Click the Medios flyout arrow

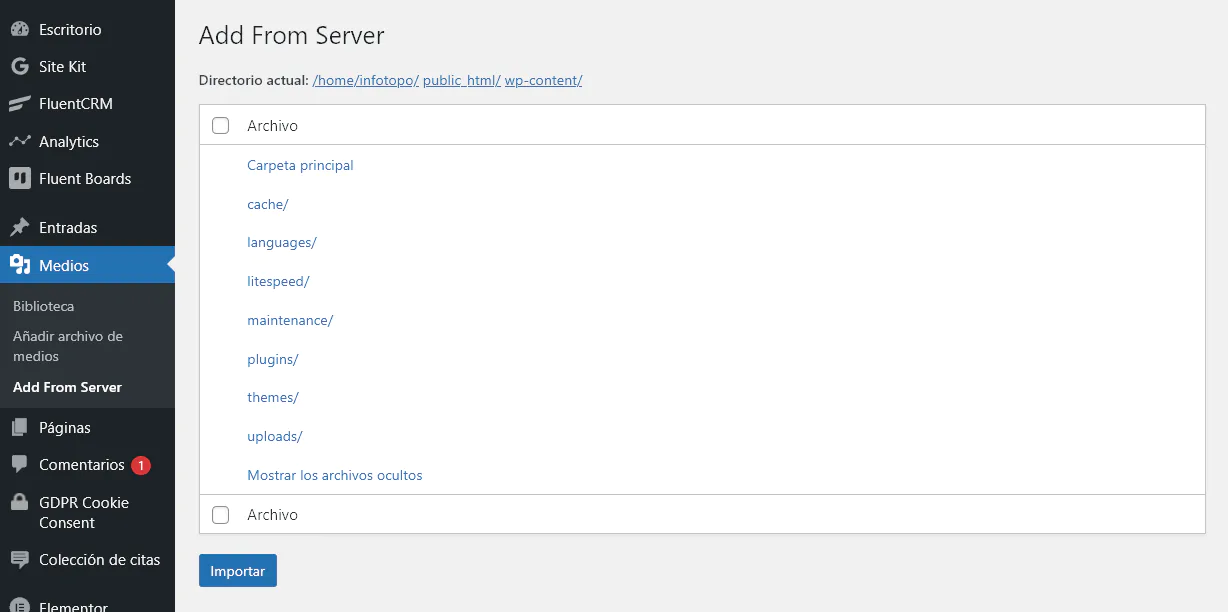tap(168, 265)
